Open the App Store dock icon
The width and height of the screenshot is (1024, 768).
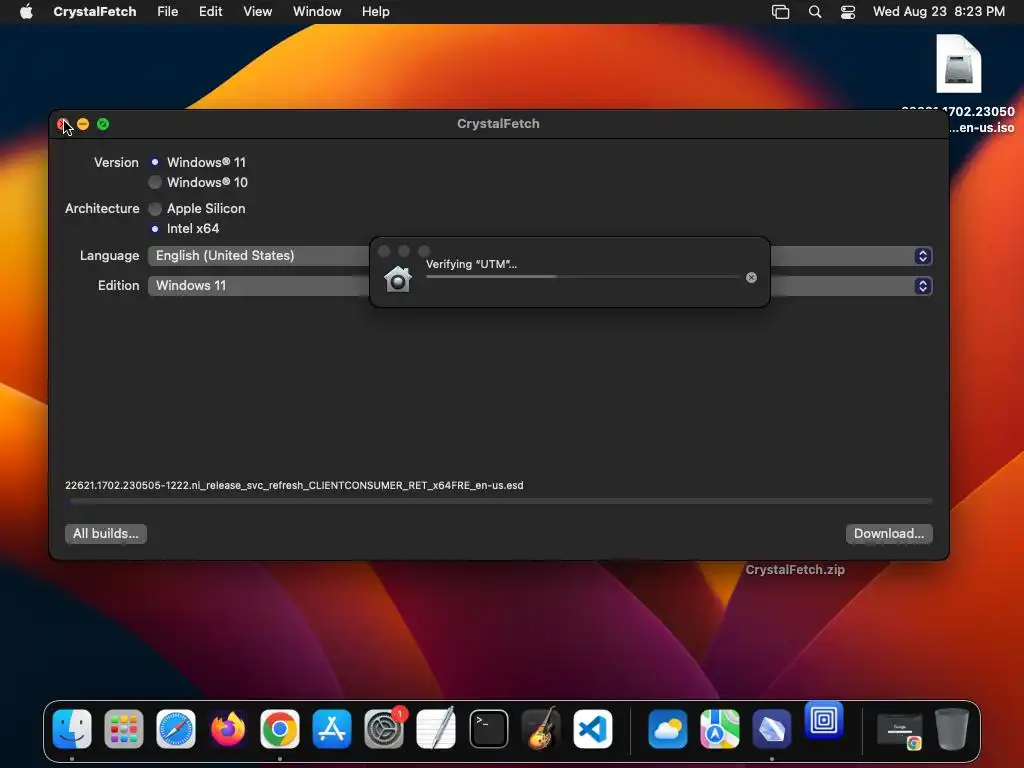click(332, 729)
